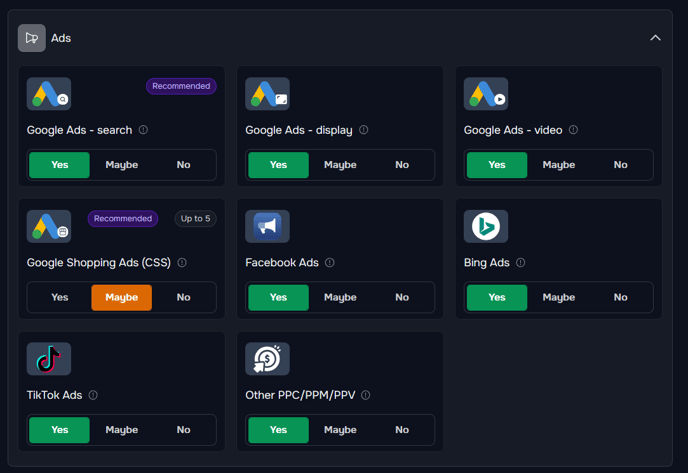Click the Bing Ads label
This screenshot has height=473, width=688.
(x=487, y=263)
